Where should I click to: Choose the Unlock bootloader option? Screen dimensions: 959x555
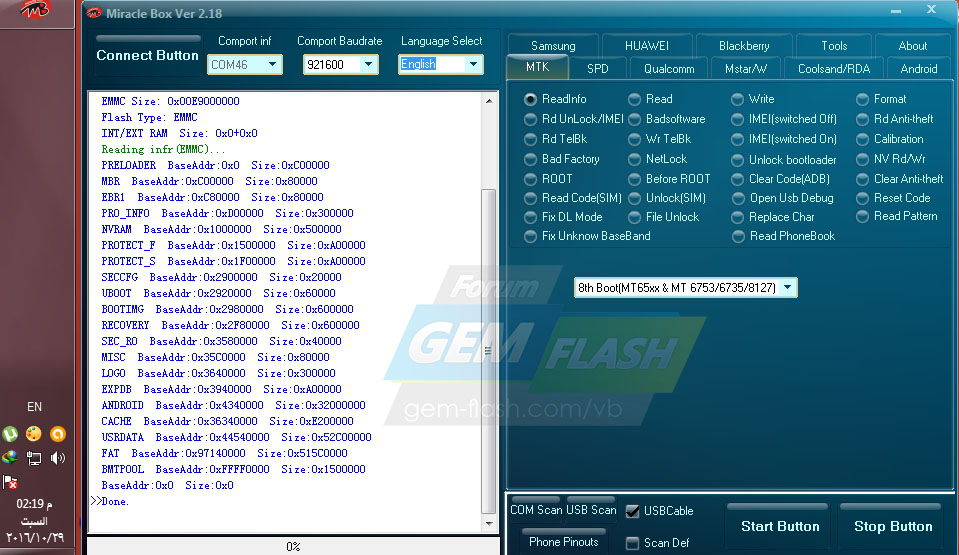[x=784, y=160]
